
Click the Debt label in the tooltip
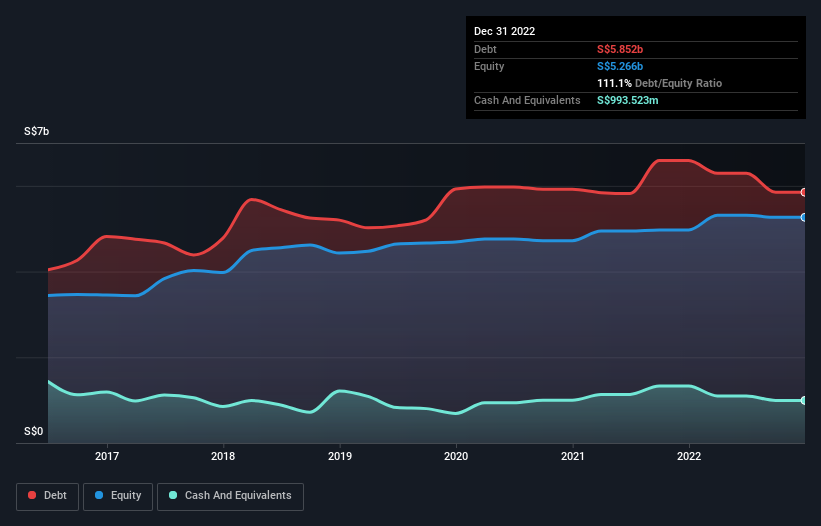485,49
